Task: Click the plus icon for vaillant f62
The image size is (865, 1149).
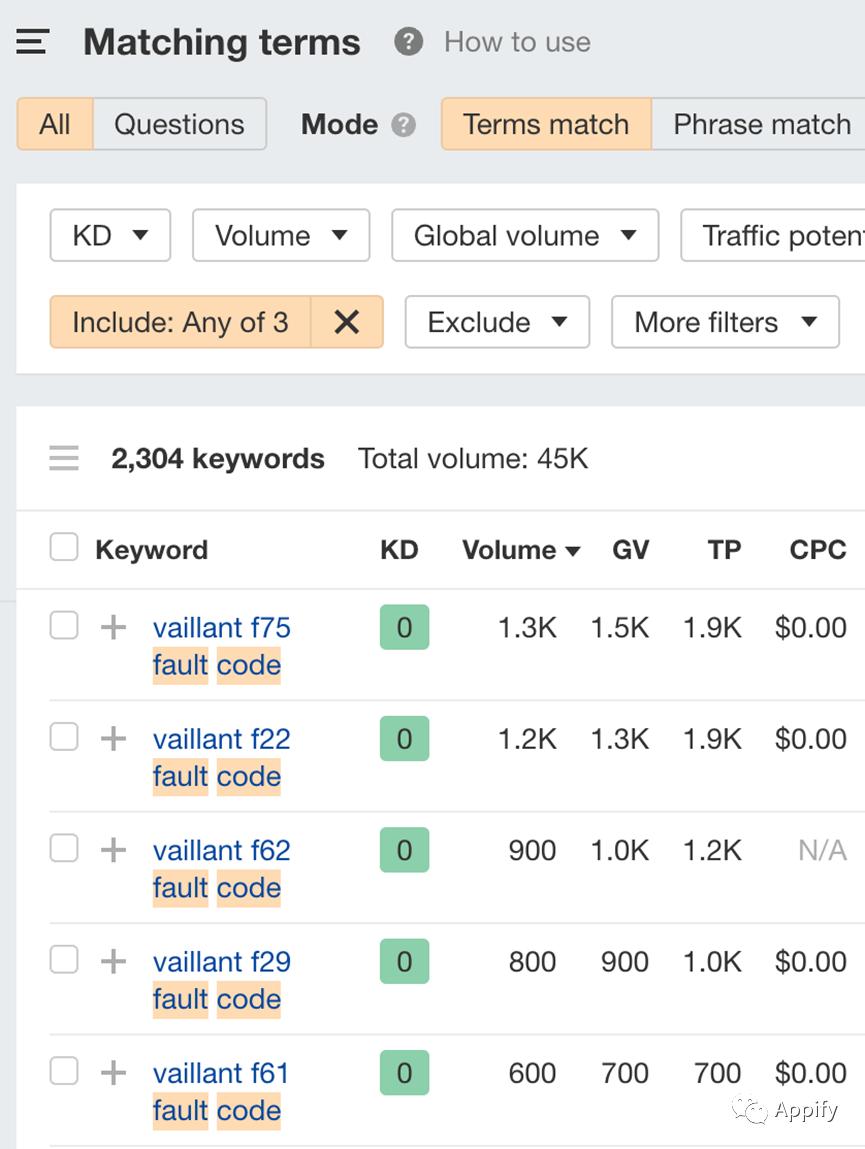Action: [114, 850]
